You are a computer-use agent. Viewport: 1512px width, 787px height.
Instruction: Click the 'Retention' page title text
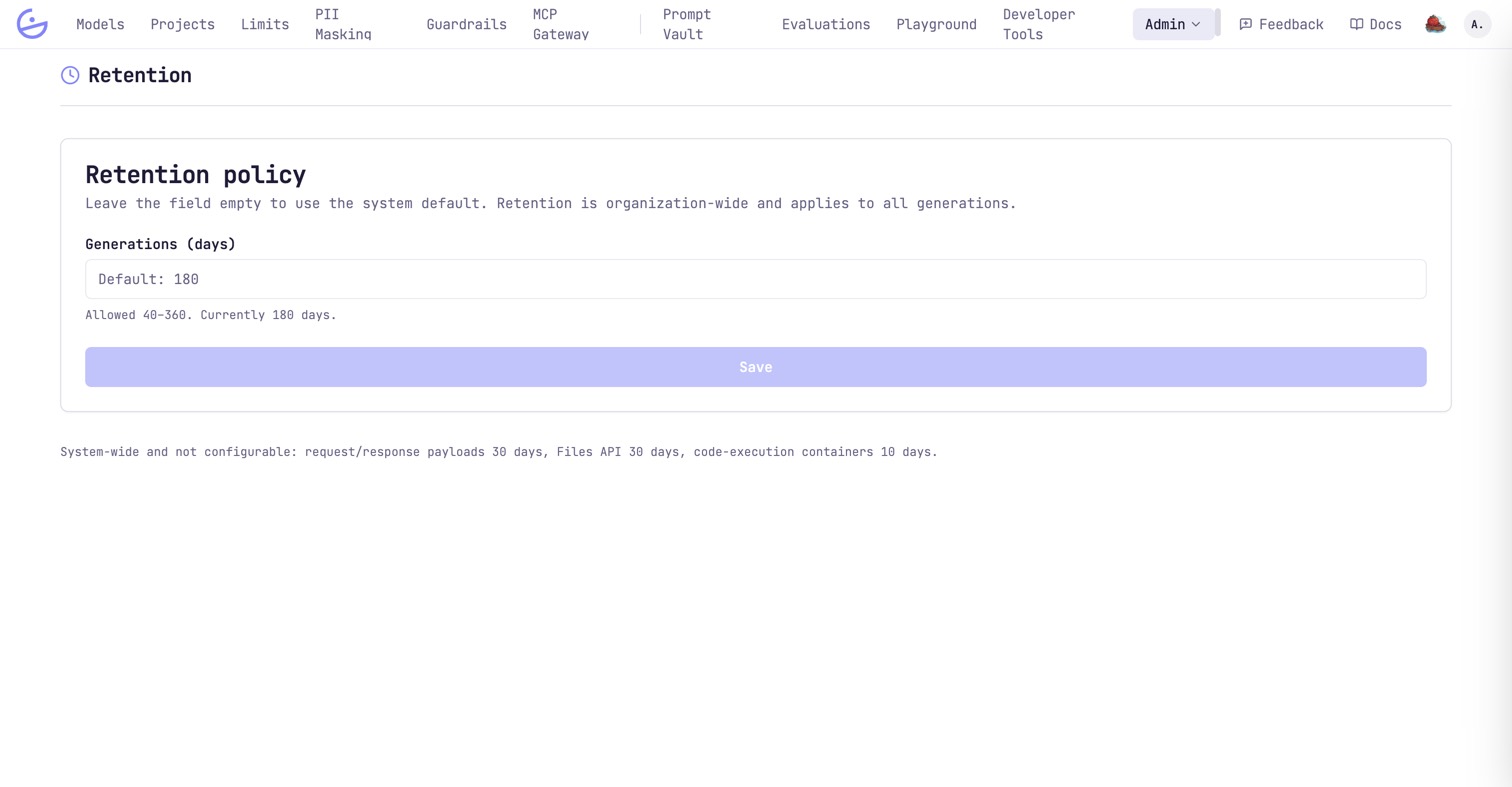[140, 75]
